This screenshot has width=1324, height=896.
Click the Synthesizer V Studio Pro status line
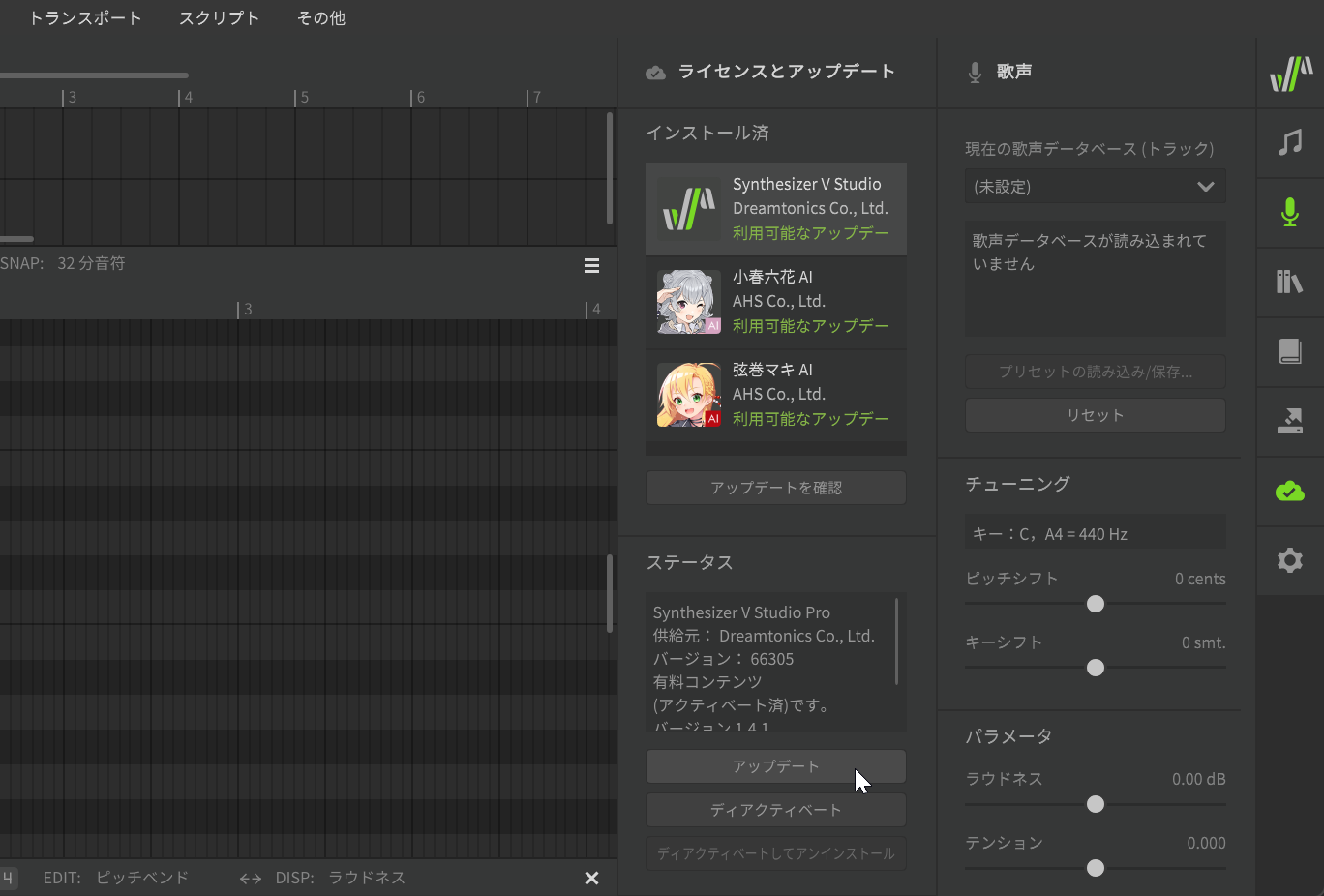(x=741, y=612)
